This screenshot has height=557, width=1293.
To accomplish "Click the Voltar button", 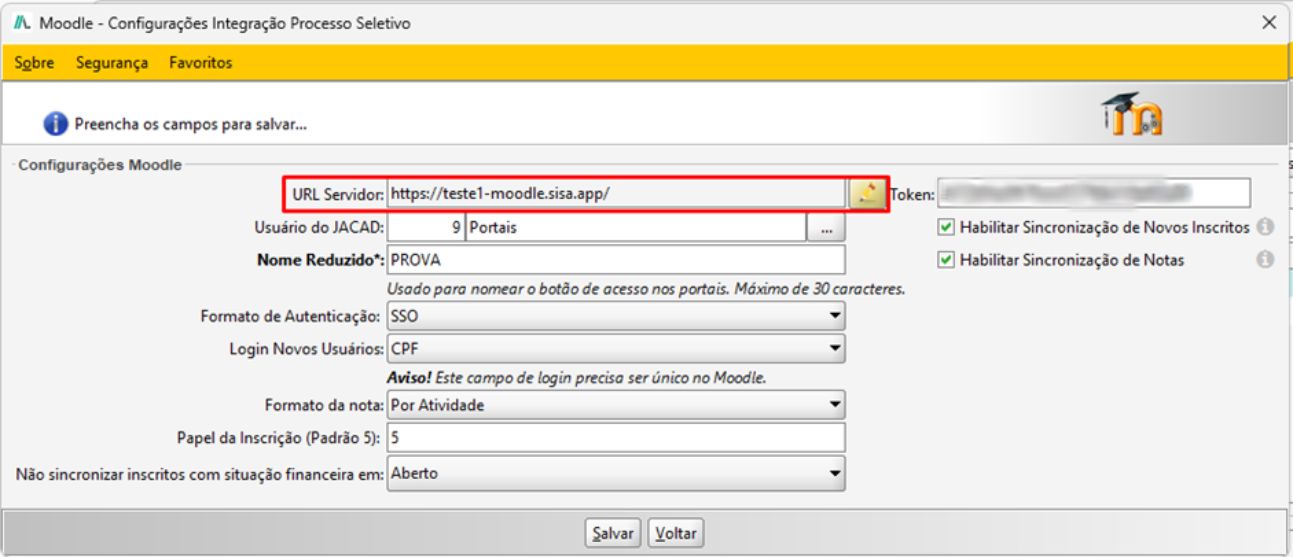I will tap(676, 533).
